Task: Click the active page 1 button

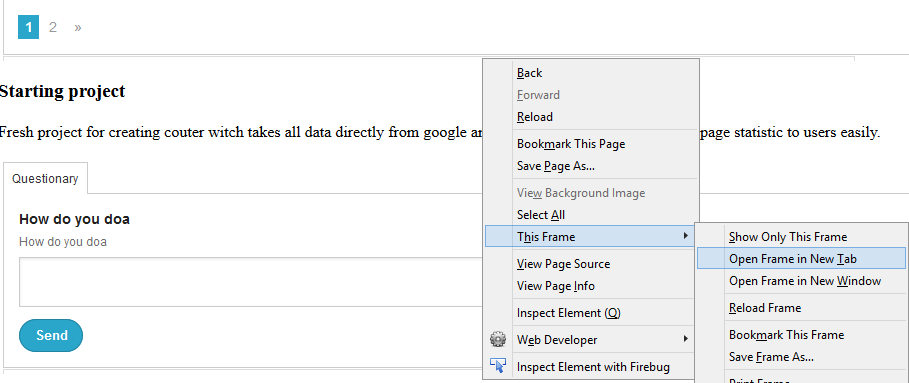Action: point(28,27)
